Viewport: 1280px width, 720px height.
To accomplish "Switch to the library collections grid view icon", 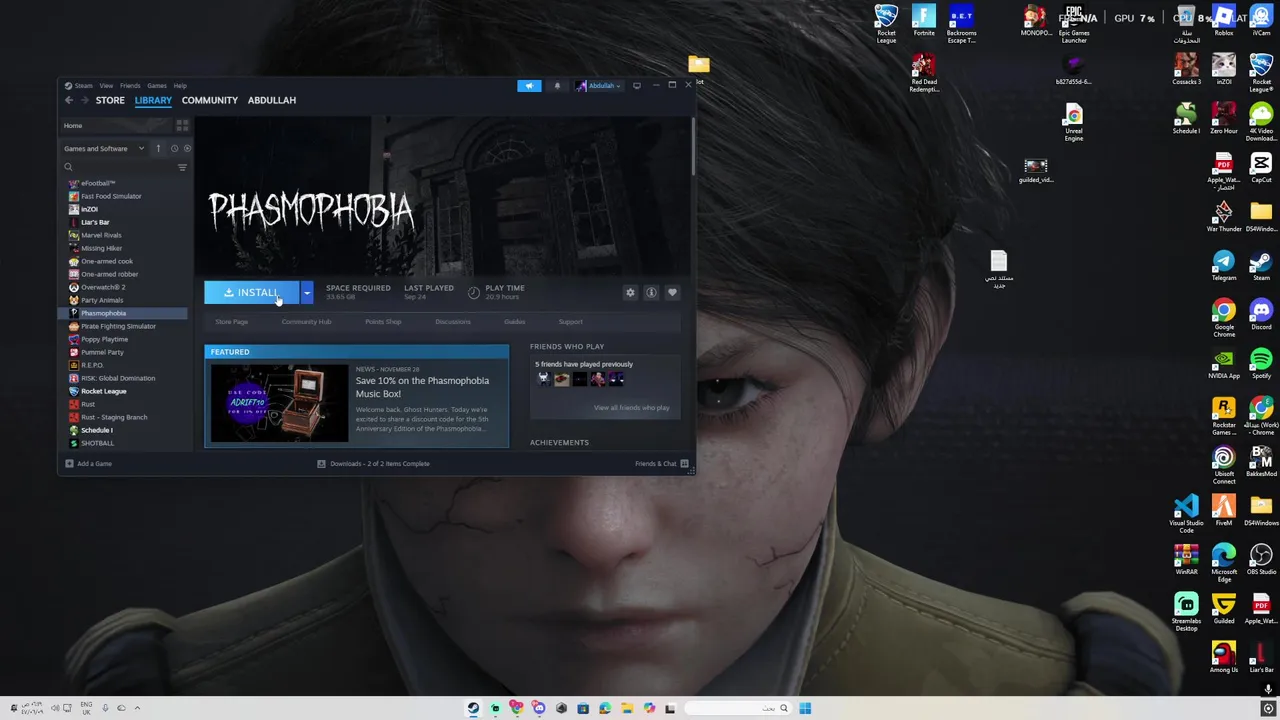I will tap(182, 125).
